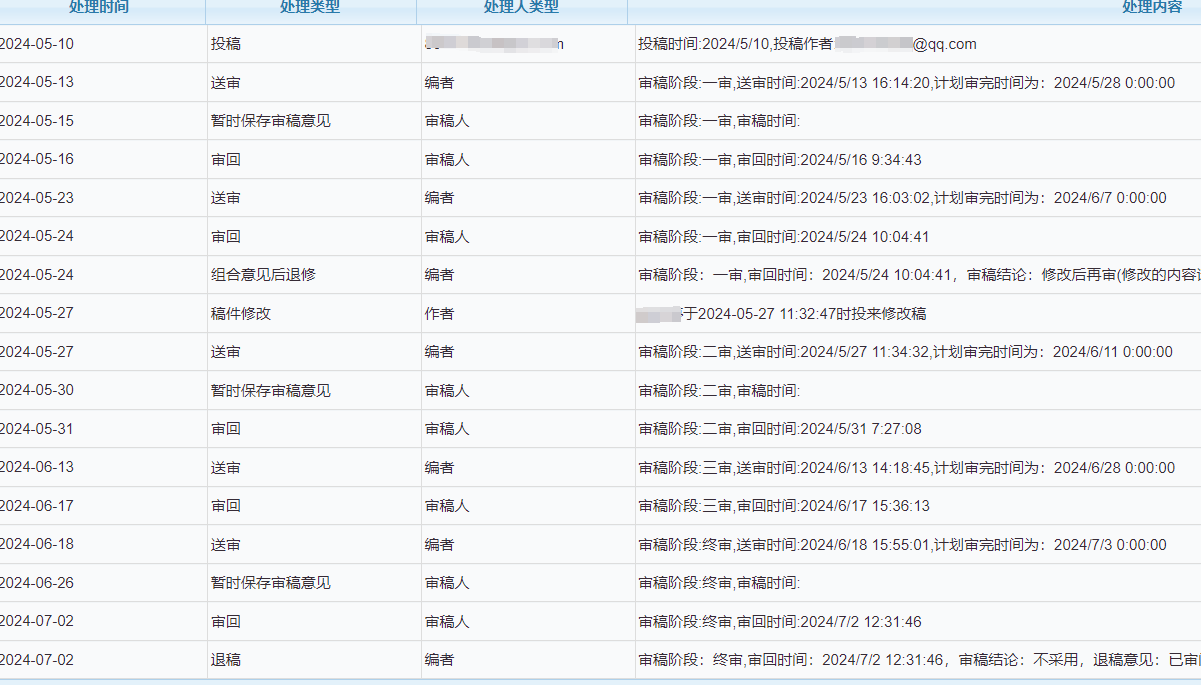The image size is (1201, 685).
Task: Click the content with 送审时间 2024/5/13 16:14:20
Action: tap(906, 83)
